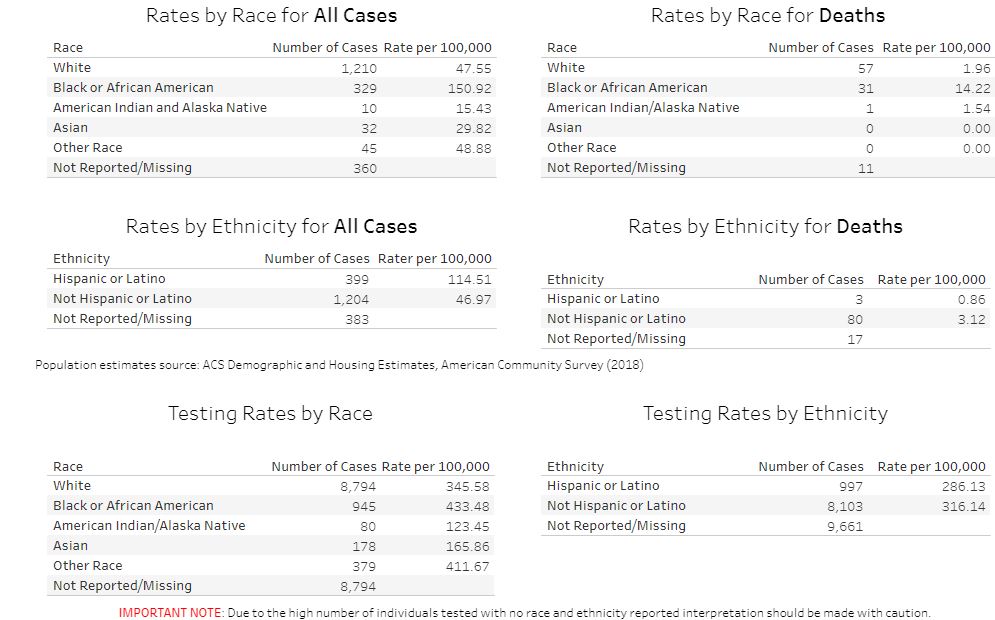Click the 'Testing Rates by Ethnicity' heading
995x620 pixels.
coord(765,413)
